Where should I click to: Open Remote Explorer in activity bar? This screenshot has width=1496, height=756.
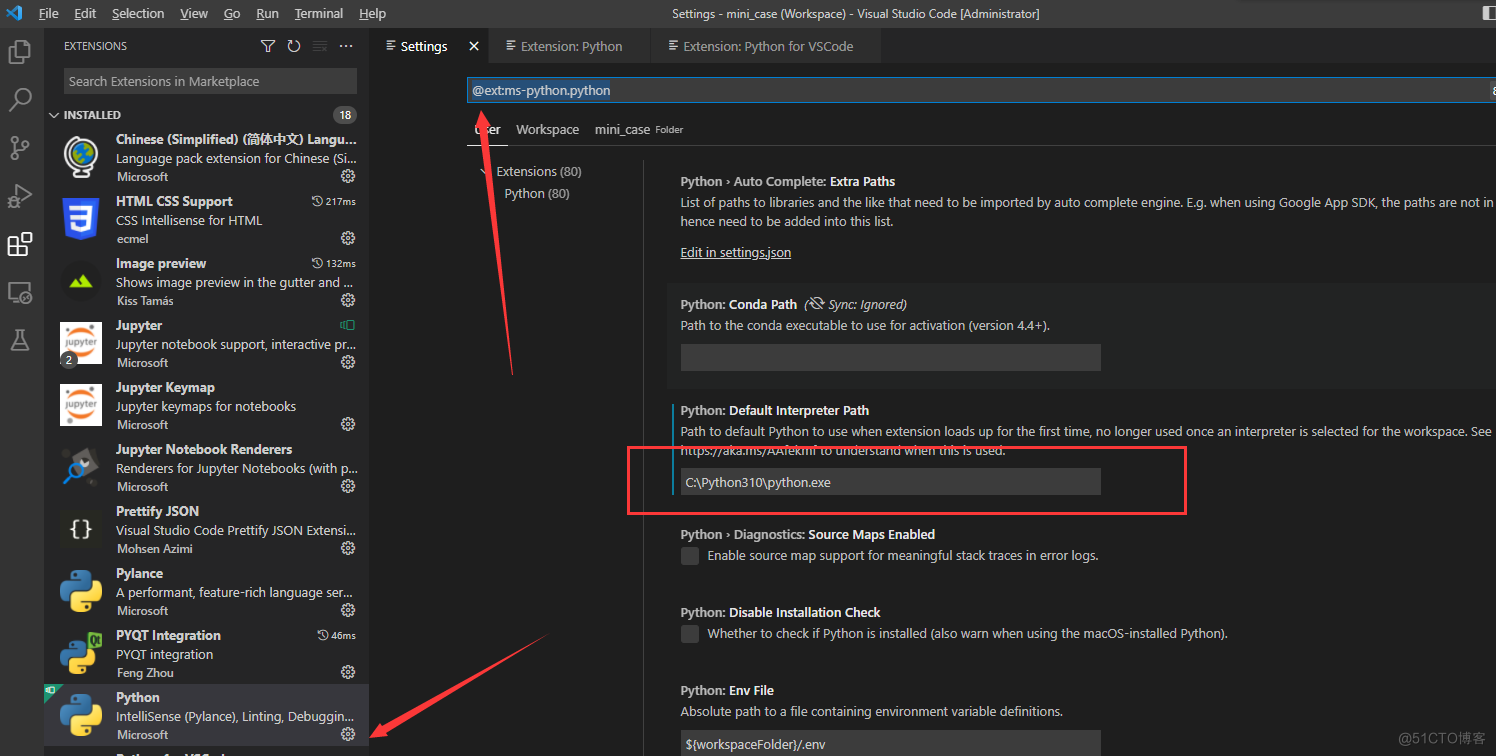click(20, 293)
